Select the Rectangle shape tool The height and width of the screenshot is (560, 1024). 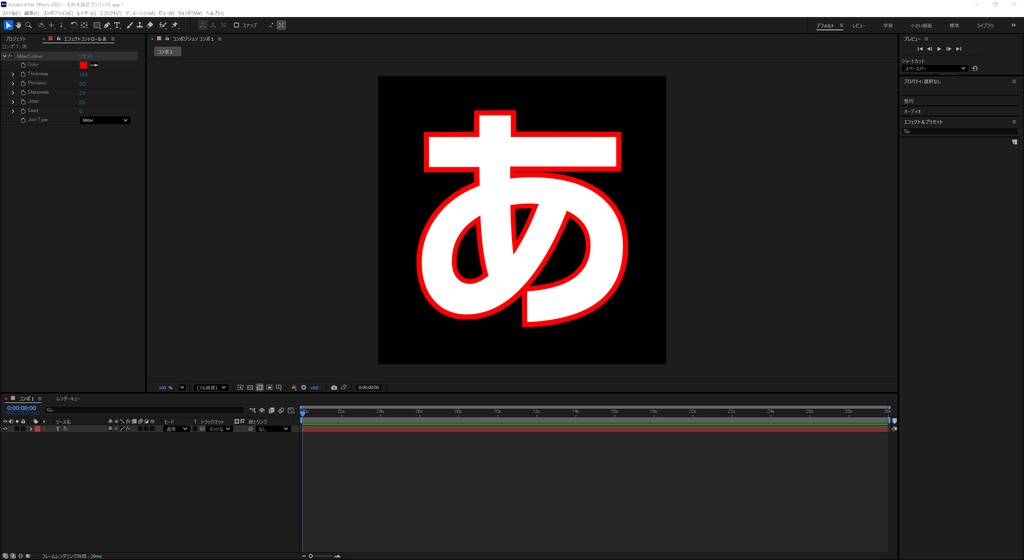(97, 25)
